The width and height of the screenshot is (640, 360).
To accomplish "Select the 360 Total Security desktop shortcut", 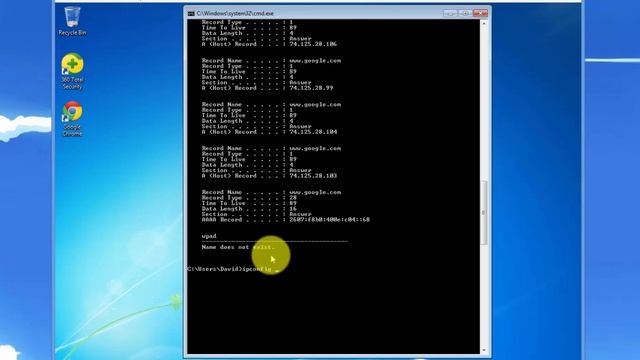I will coord(72,71).
